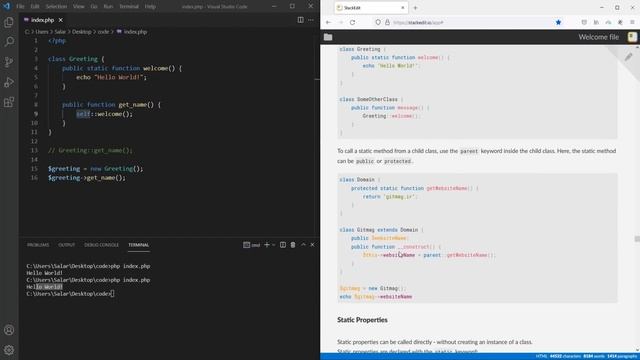
Task: Open the Selection menu
Action: pyautogui.click(x=56, y=7)
